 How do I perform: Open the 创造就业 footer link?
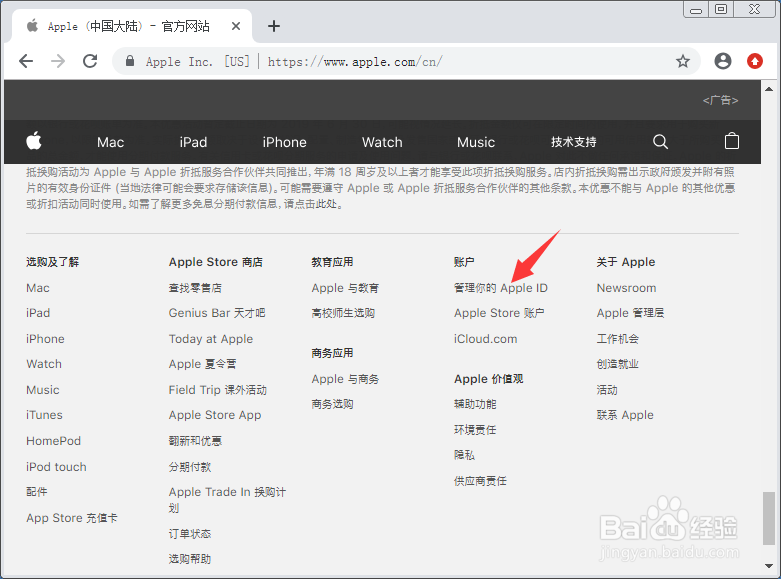618,364
